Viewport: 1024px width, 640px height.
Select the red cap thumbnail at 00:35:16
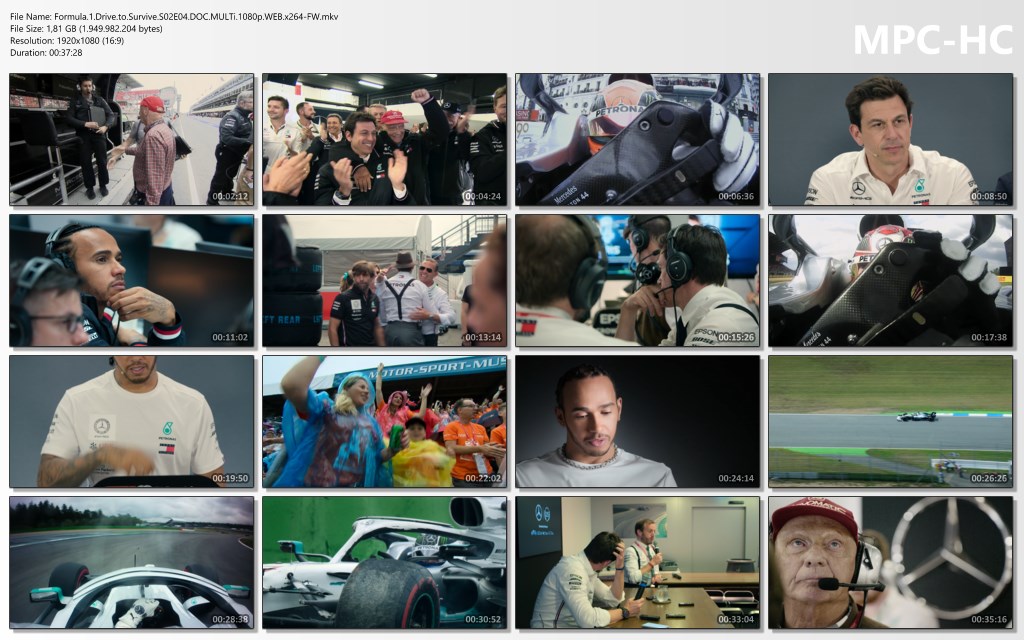point(890,562)
